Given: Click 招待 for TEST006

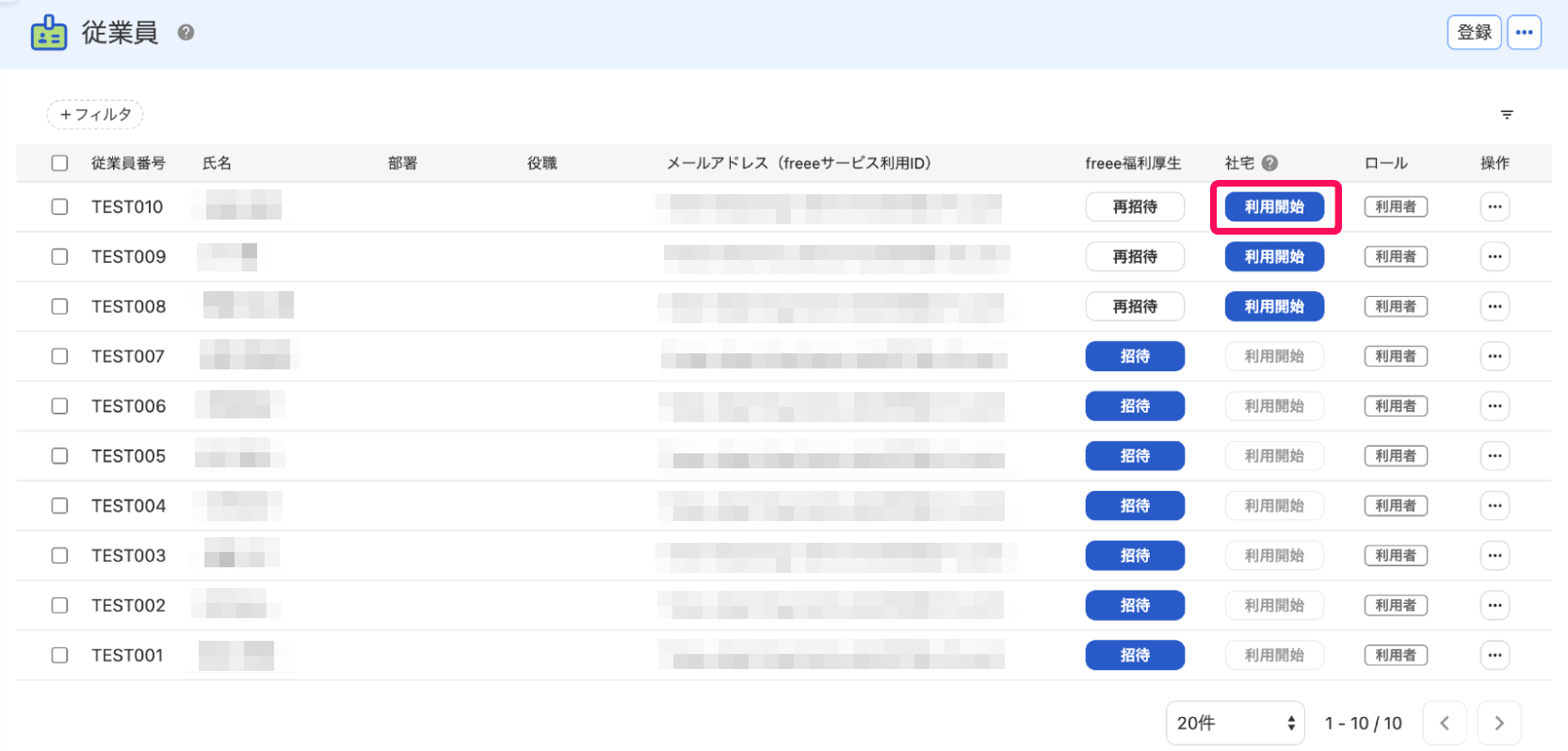Looking at the screenshot, I should pos(1135,406).
